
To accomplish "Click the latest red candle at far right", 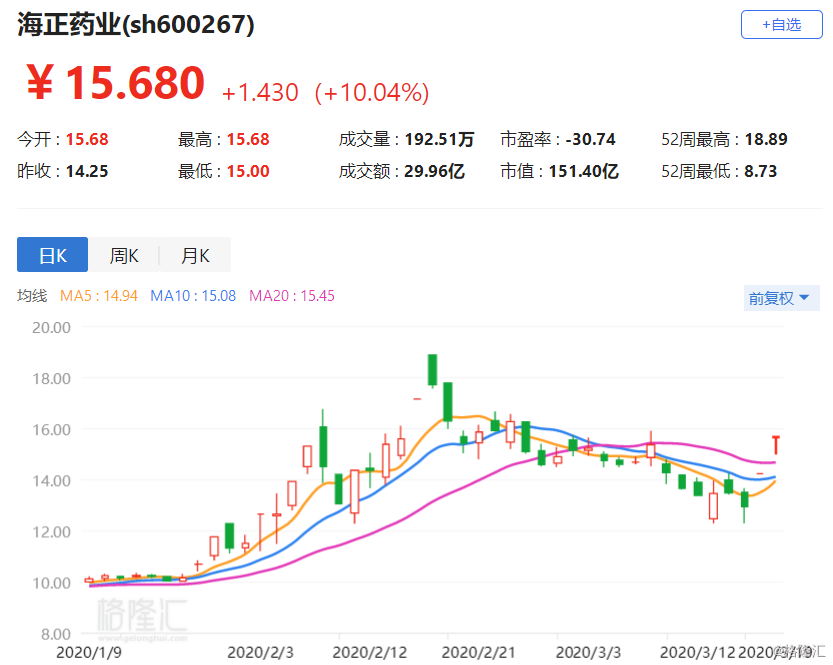I will (x=776, y=444).
